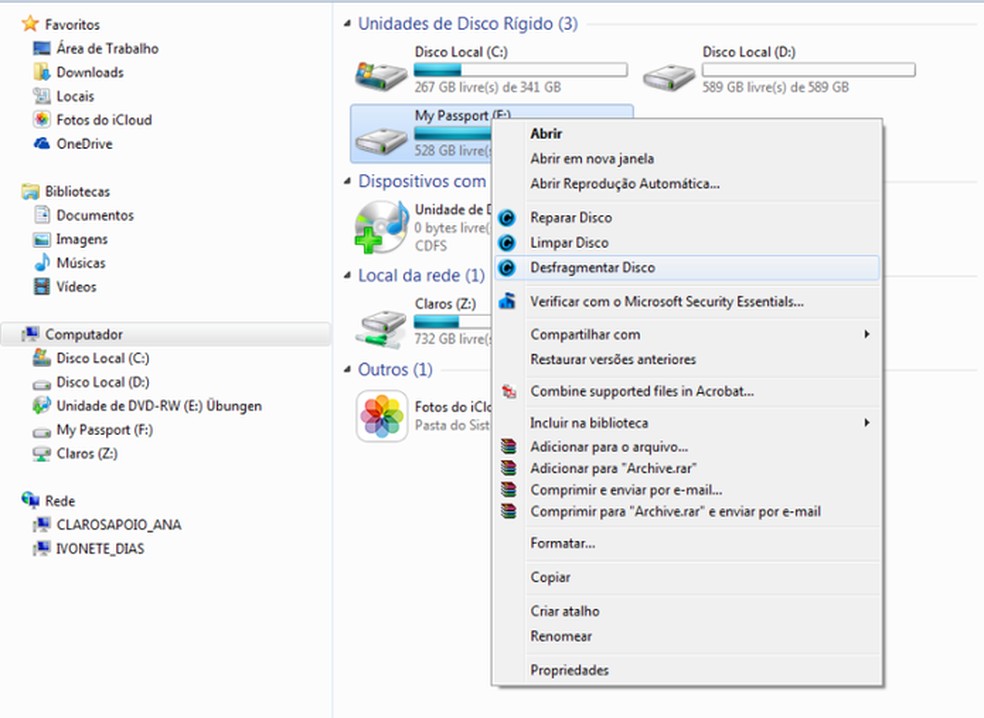
Task: Choose Restaurar versões anteriores
Action: pos(687,360)
